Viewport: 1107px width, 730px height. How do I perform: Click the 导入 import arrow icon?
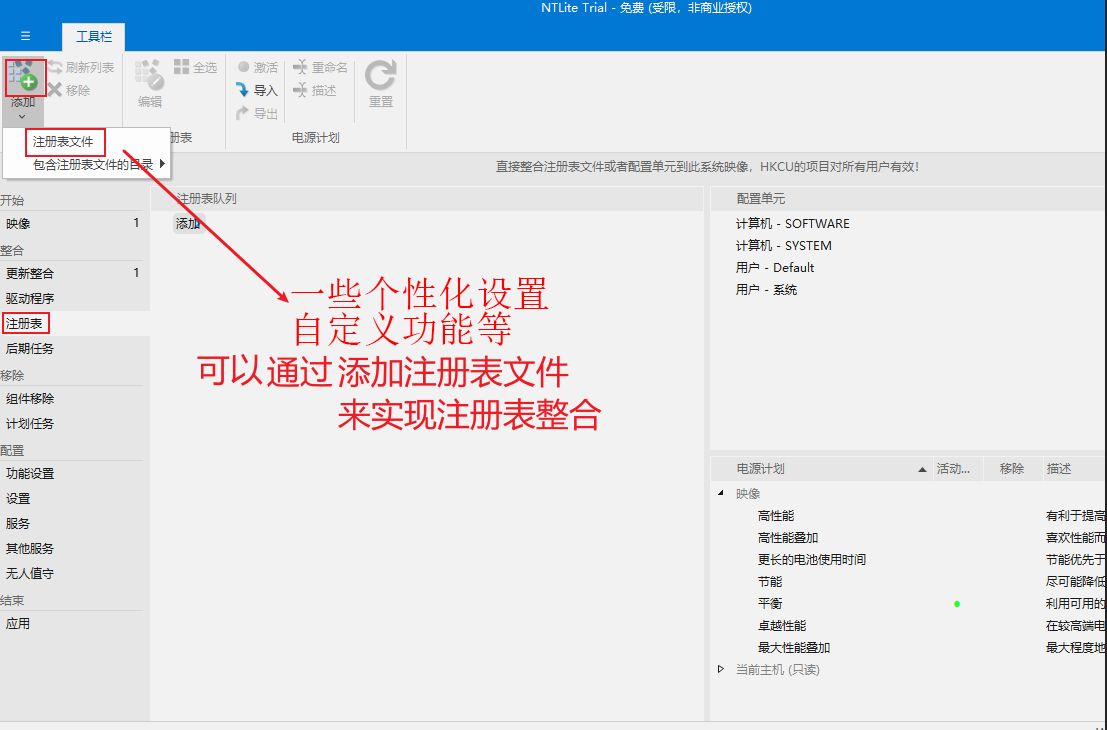tap(243, 90)
